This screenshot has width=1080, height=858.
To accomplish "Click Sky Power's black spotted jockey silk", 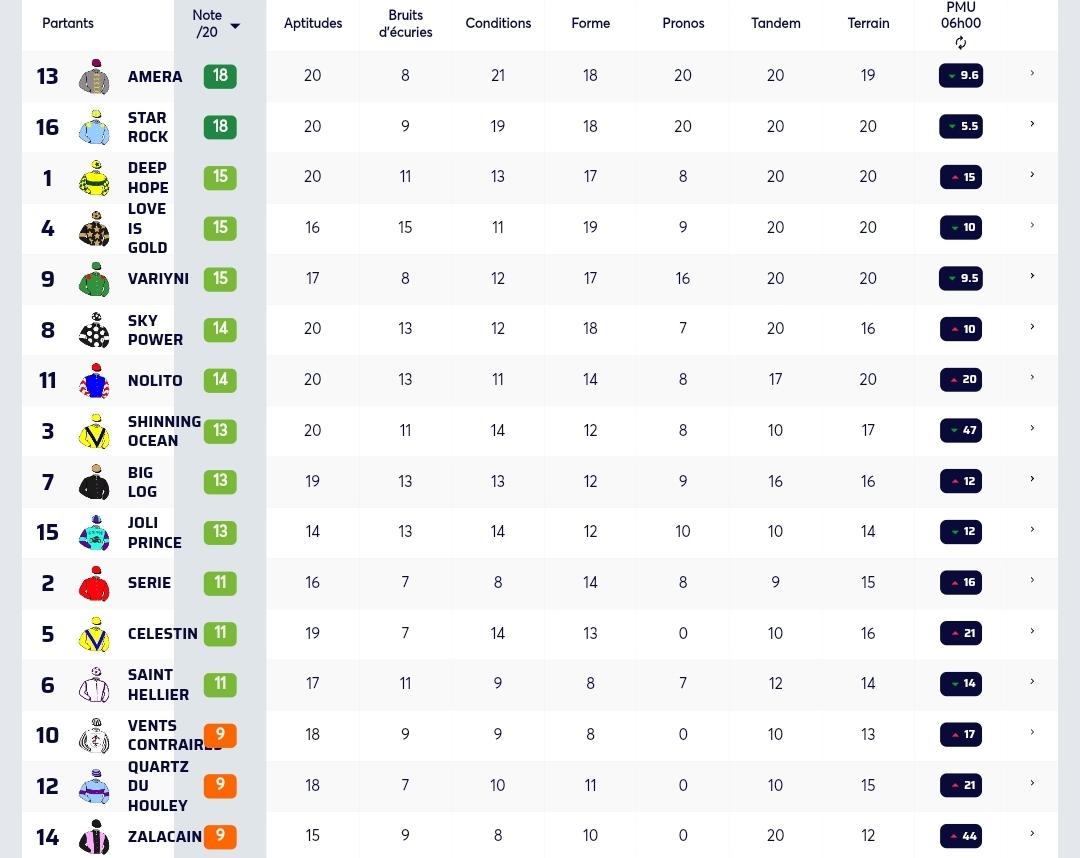I will [x=94, y=330].
